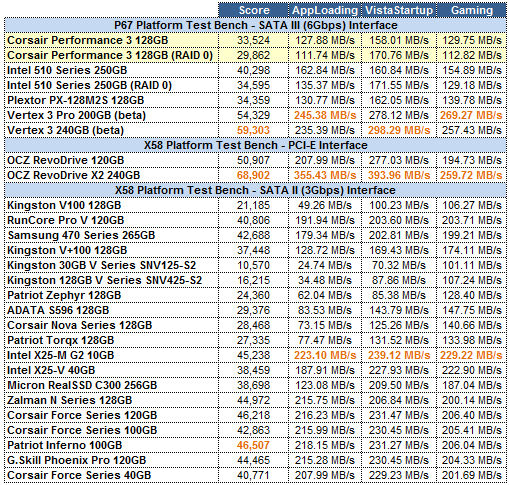Click the Corsair Force Series 40GB label
Screen dimensions: 509x485
pos(79,475)
